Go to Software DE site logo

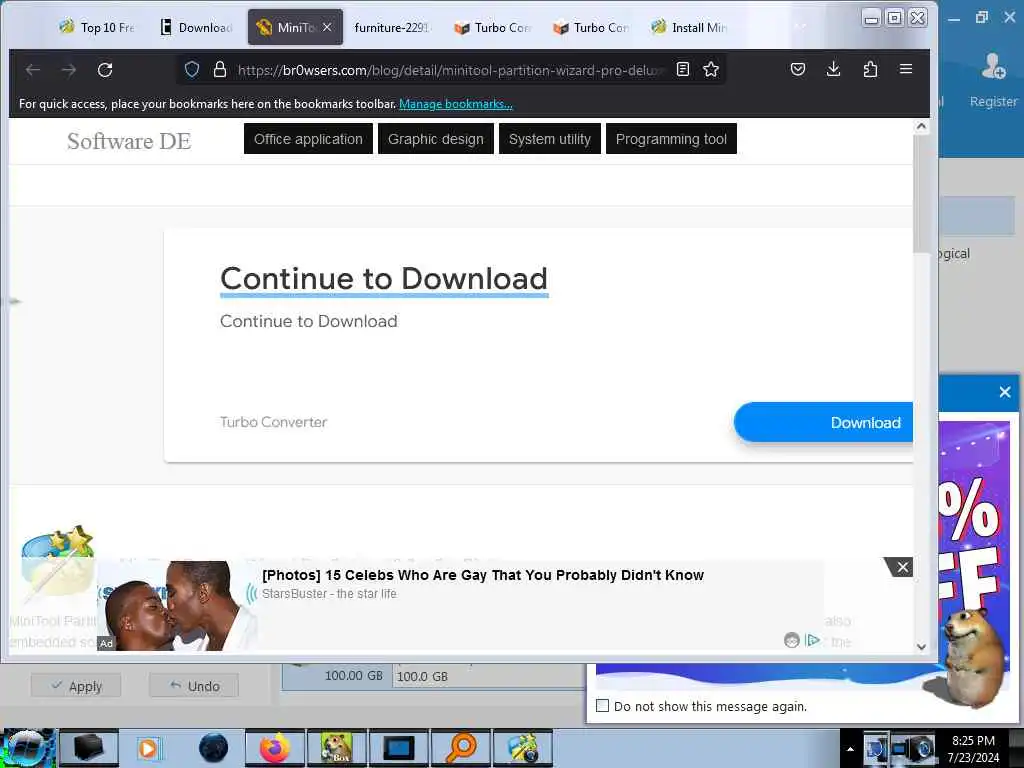(x=129, y=141)
